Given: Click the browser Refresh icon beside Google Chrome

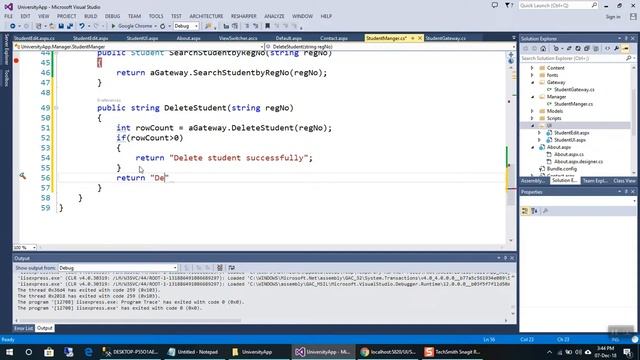Looking at the screenshot, I should [x=162, y=26].
